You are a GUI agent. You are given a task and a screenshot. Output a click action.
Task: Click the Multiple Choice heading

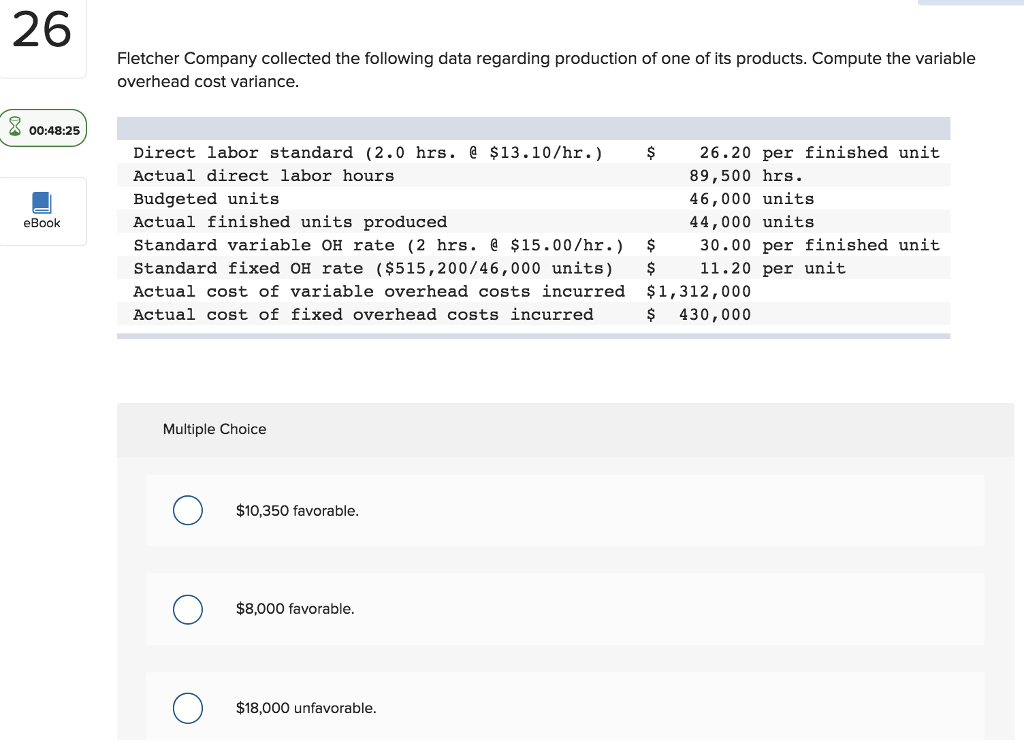click(x=215, y=429)
